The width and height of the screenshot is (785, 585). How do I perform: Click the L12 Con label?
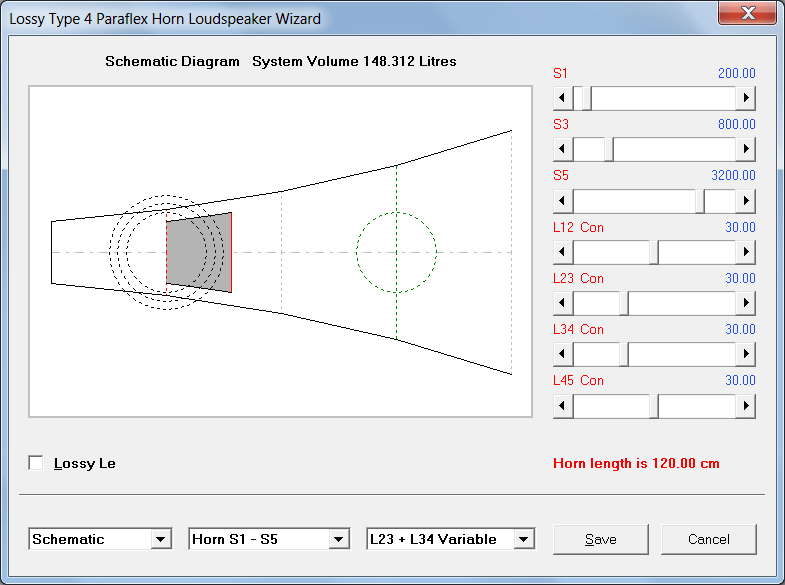[578, 227]
